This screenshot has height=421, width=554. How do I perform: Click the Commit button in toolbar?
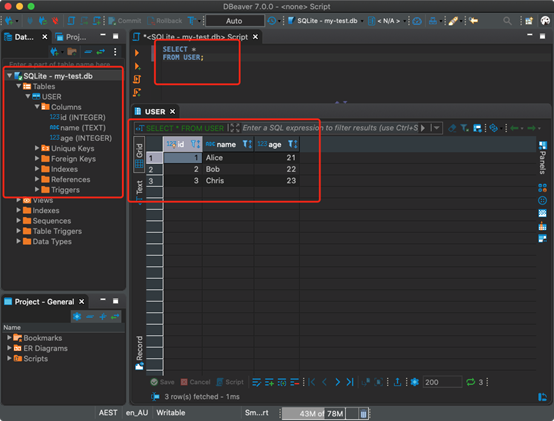pyautogui.click(x=125, y=21)
